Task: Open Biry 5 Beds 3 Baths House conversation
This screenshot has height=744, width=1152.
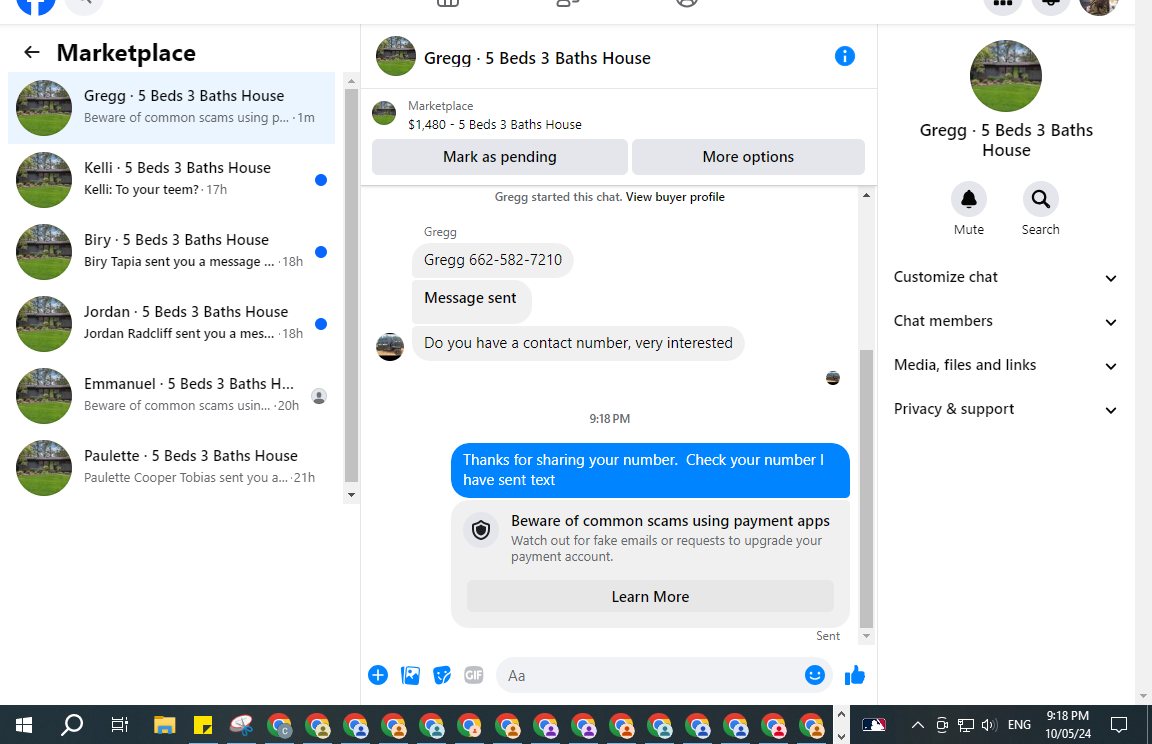Action: (x=171, y=252)
